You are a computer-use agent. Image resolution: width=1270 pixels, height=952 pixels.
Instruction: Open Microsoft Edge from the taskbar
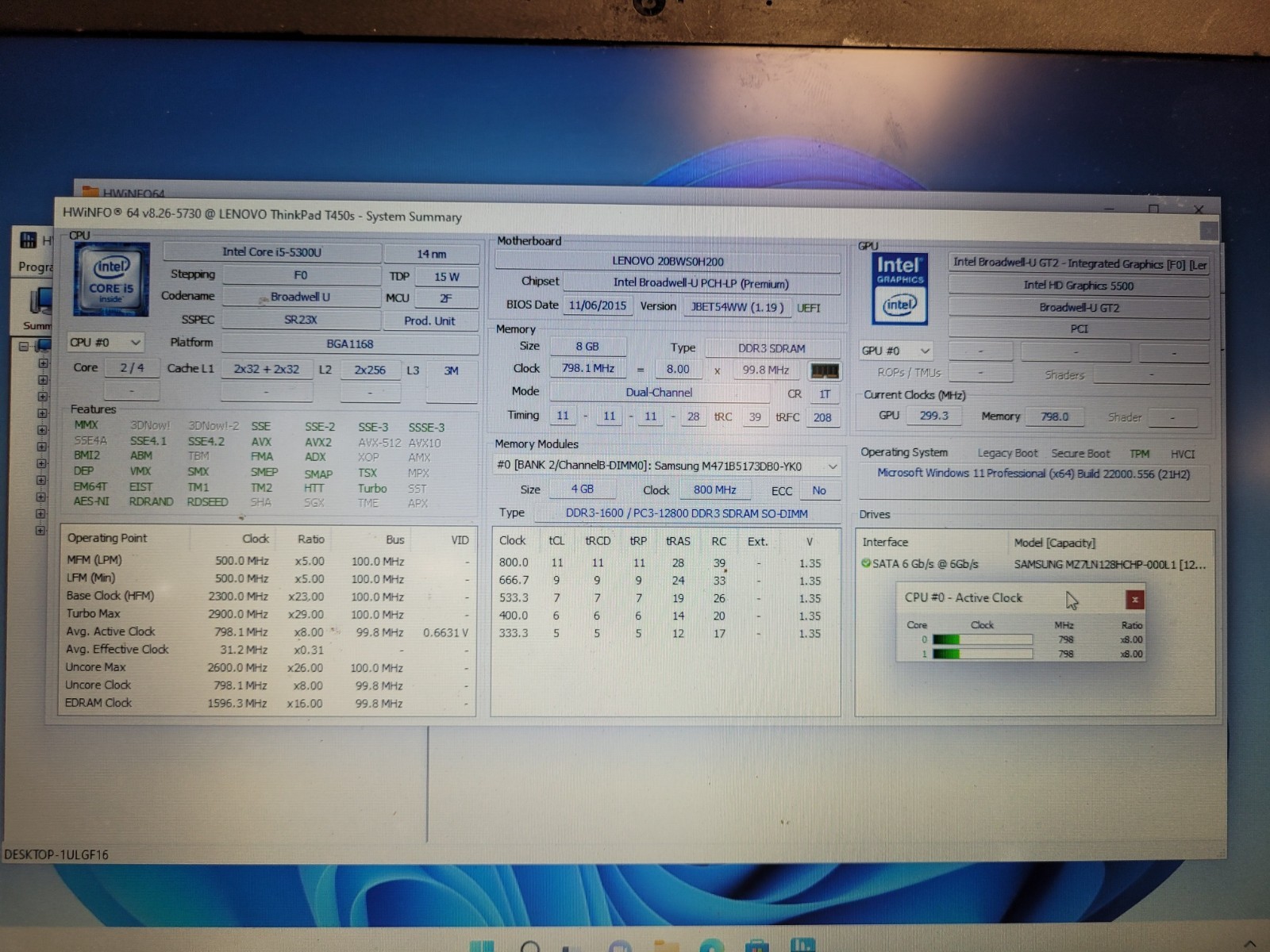711,946
